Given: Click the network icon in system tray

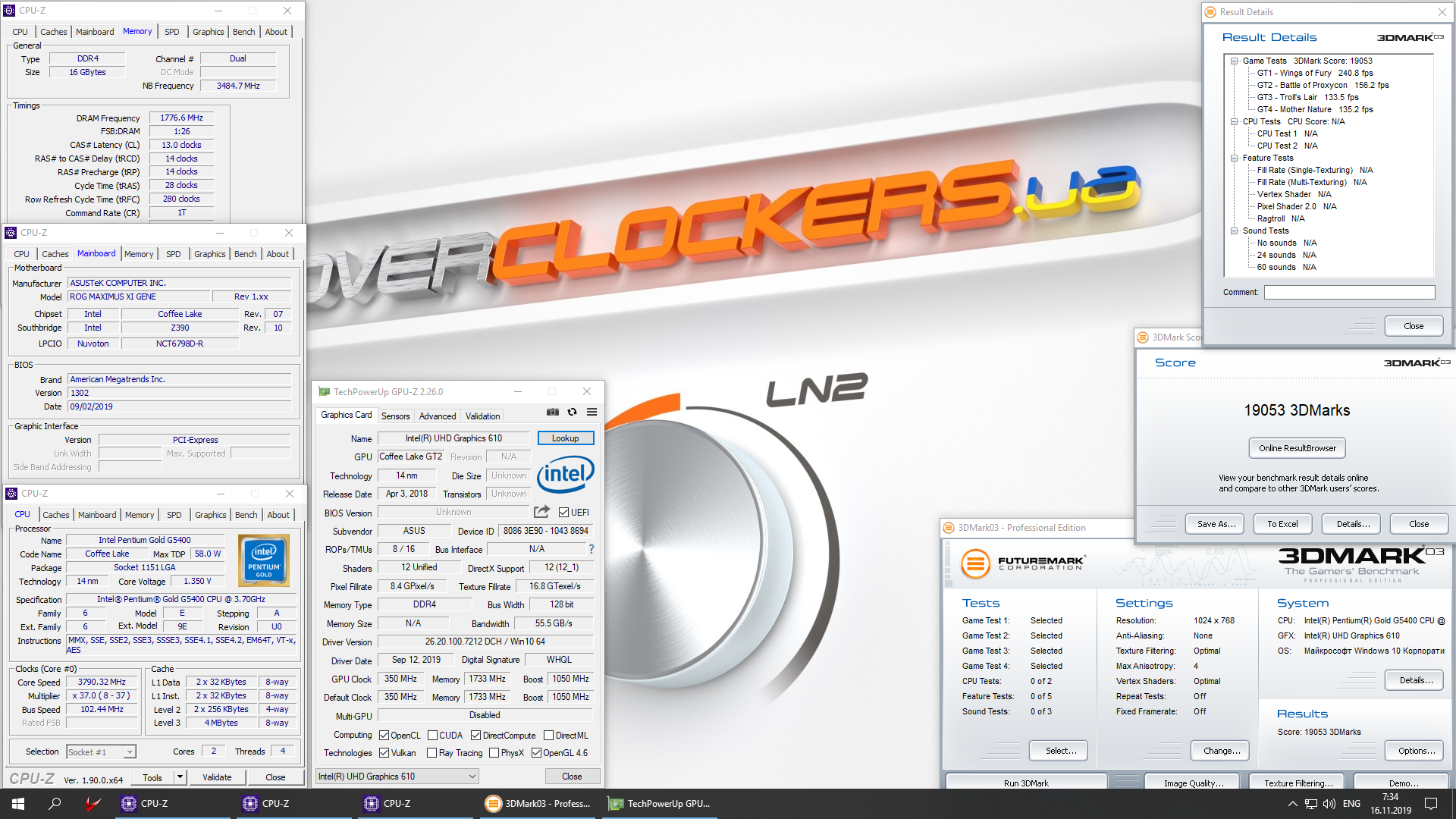Looking at the screenshot, I should pos(1310,804).
